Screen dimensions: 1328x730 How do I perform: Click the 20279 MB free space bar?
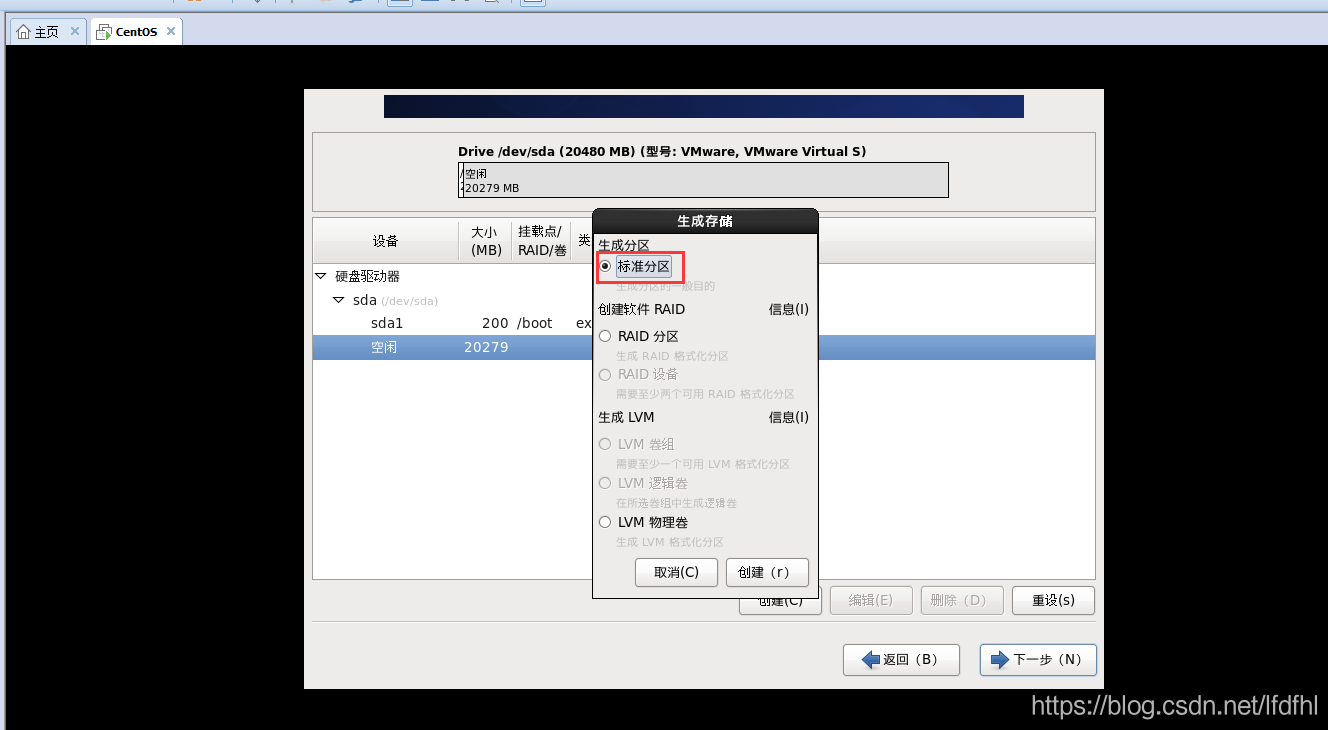[x=706, y=180]
